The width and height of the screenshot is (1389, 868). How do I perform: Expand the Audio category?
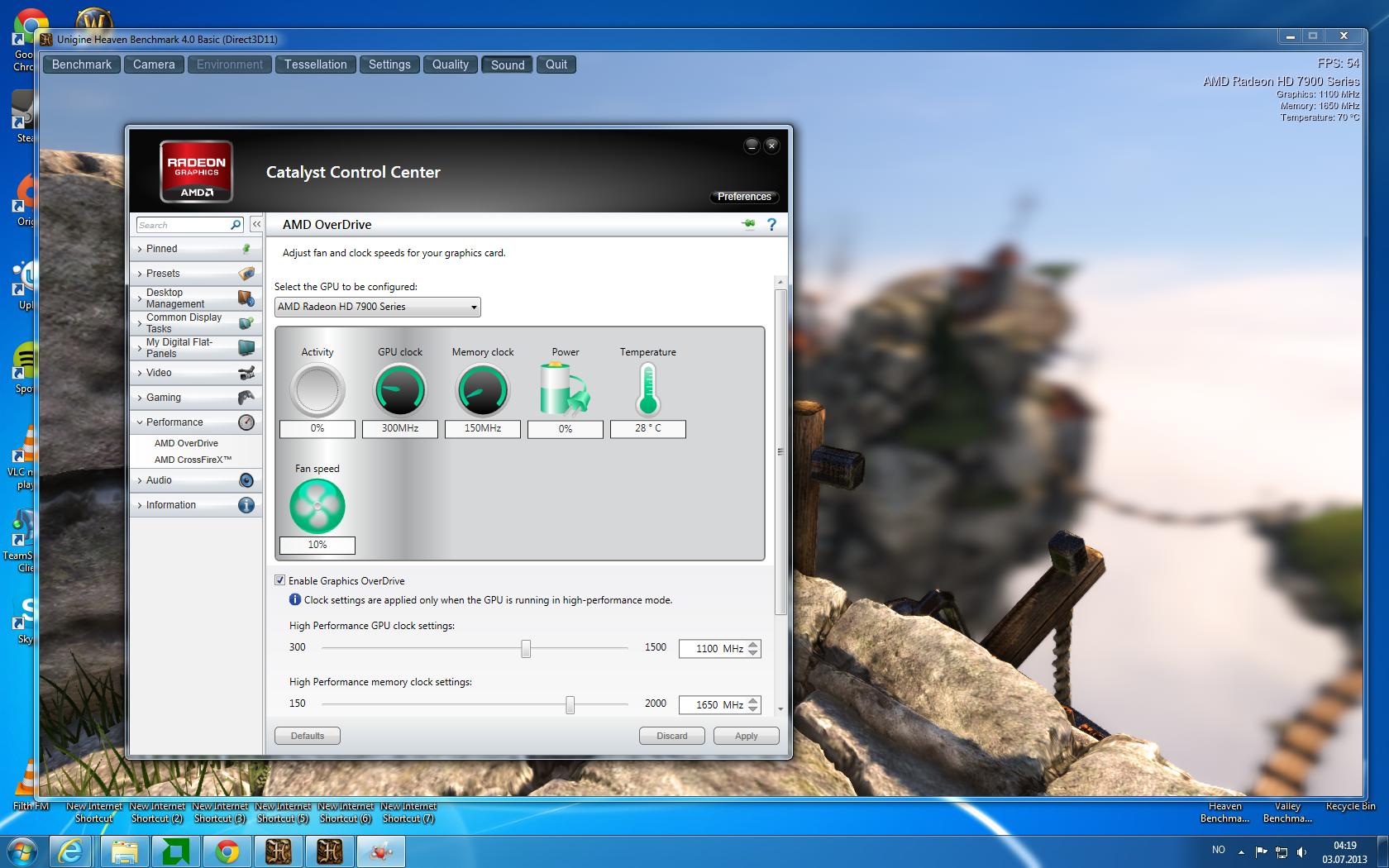[195, 480]
